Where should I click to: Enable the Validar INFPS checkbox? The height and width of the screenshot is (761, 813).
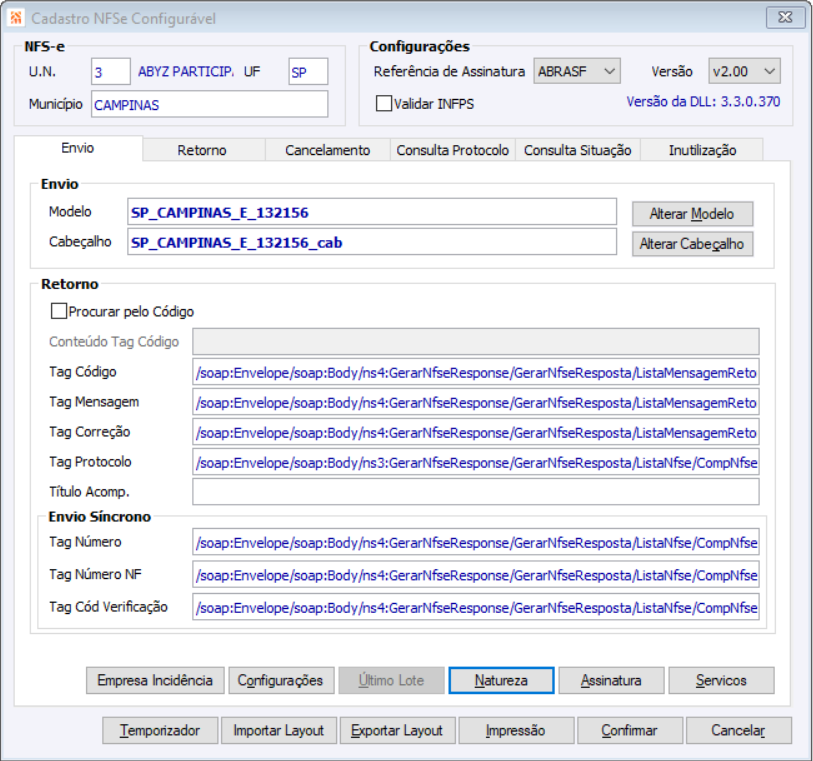(x=384, y=104)
